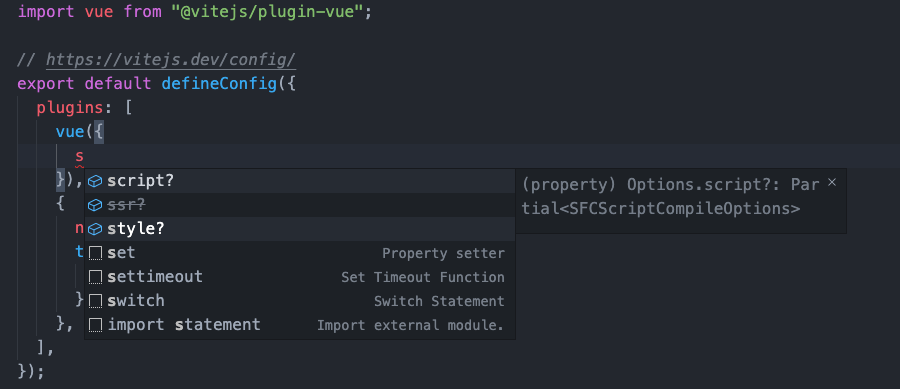Click the deprecated ssr? cube icon
The image size is (900, 389).
coord(95,205)
